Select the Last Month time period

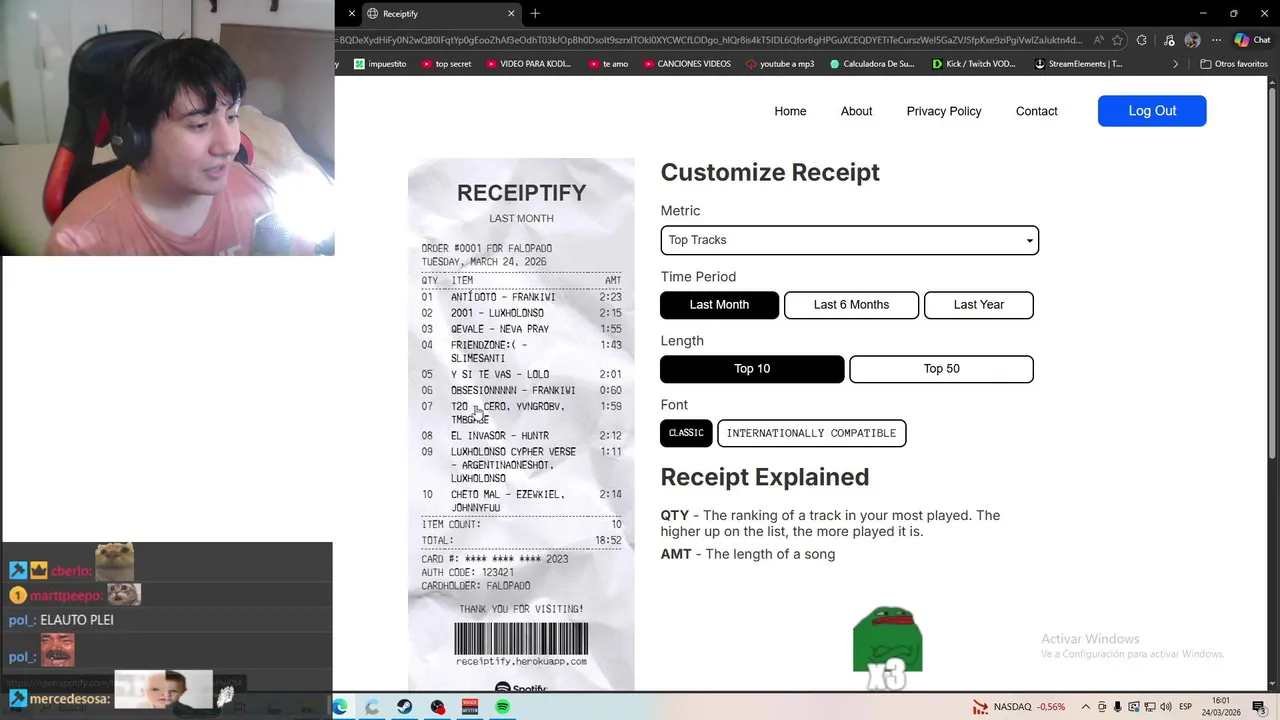[x=719, y=305]
